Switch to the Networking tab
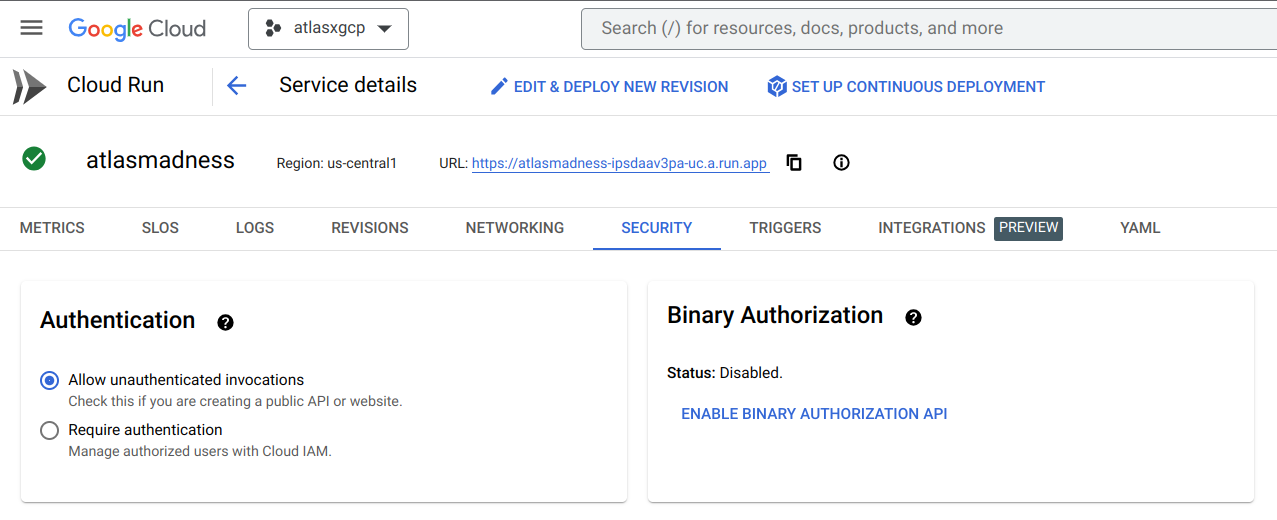Image resolution: width=1277 pixels, height=520 pixels. click(x=515, y=228)
